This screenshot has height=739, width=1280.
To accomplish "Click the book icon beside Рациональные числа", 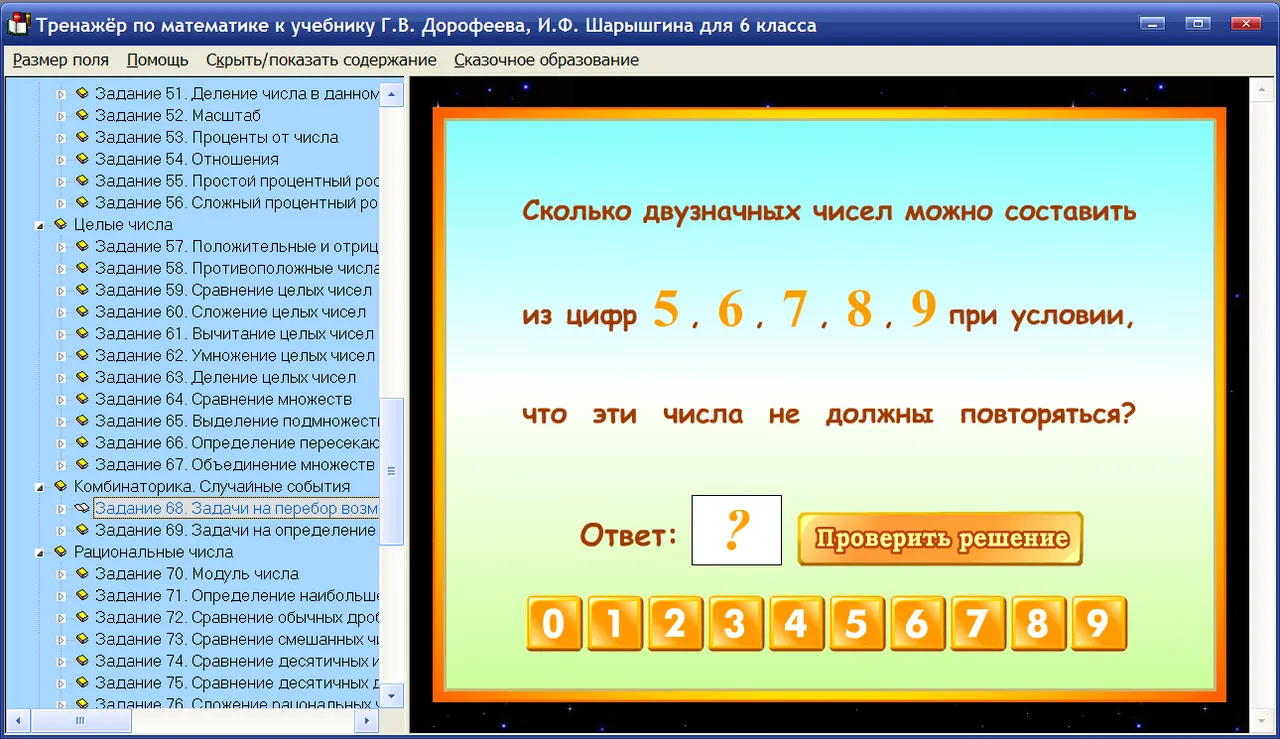I will (x=61, y=552).
